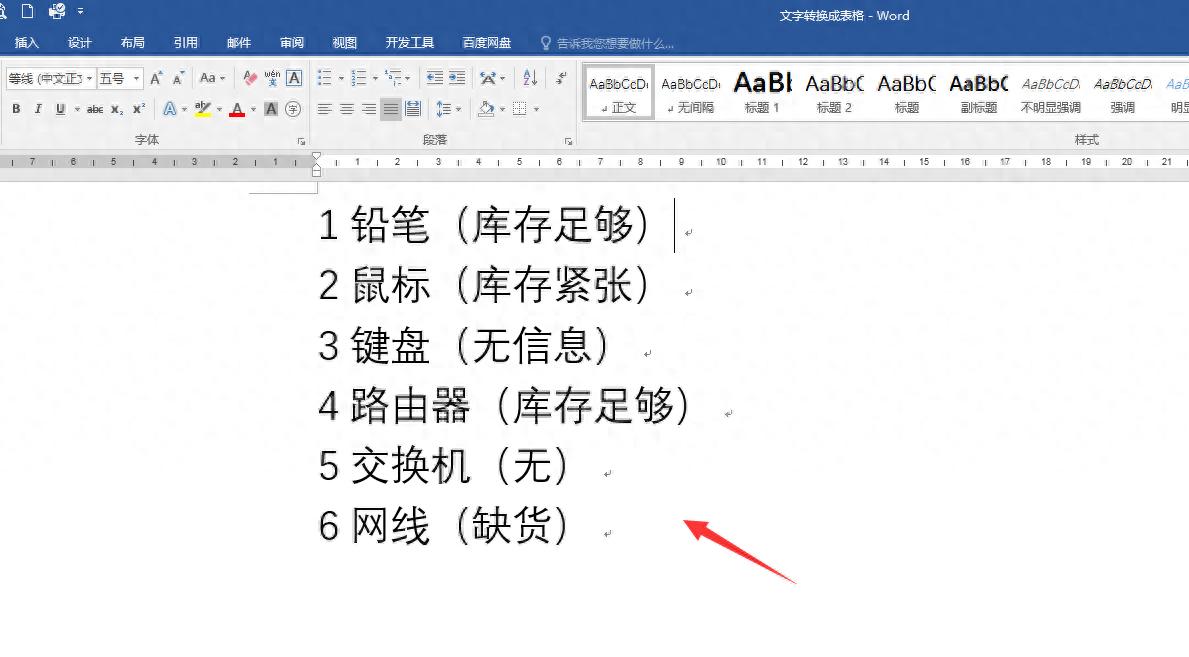This screenshot has height=657, width=1189.
Task: Click the Asian Layout icon
Action: click(488, 77)
